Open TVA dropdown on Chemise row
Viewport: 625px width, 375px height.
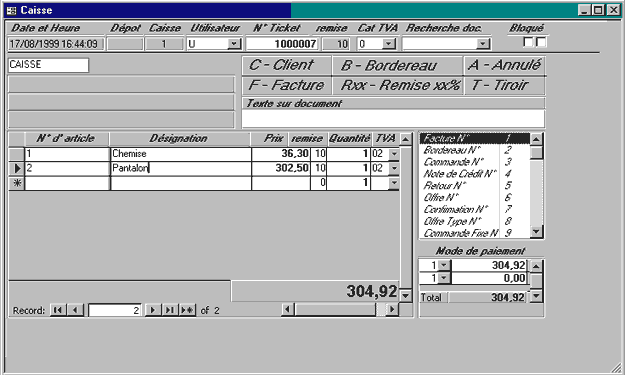coord(394,154)
